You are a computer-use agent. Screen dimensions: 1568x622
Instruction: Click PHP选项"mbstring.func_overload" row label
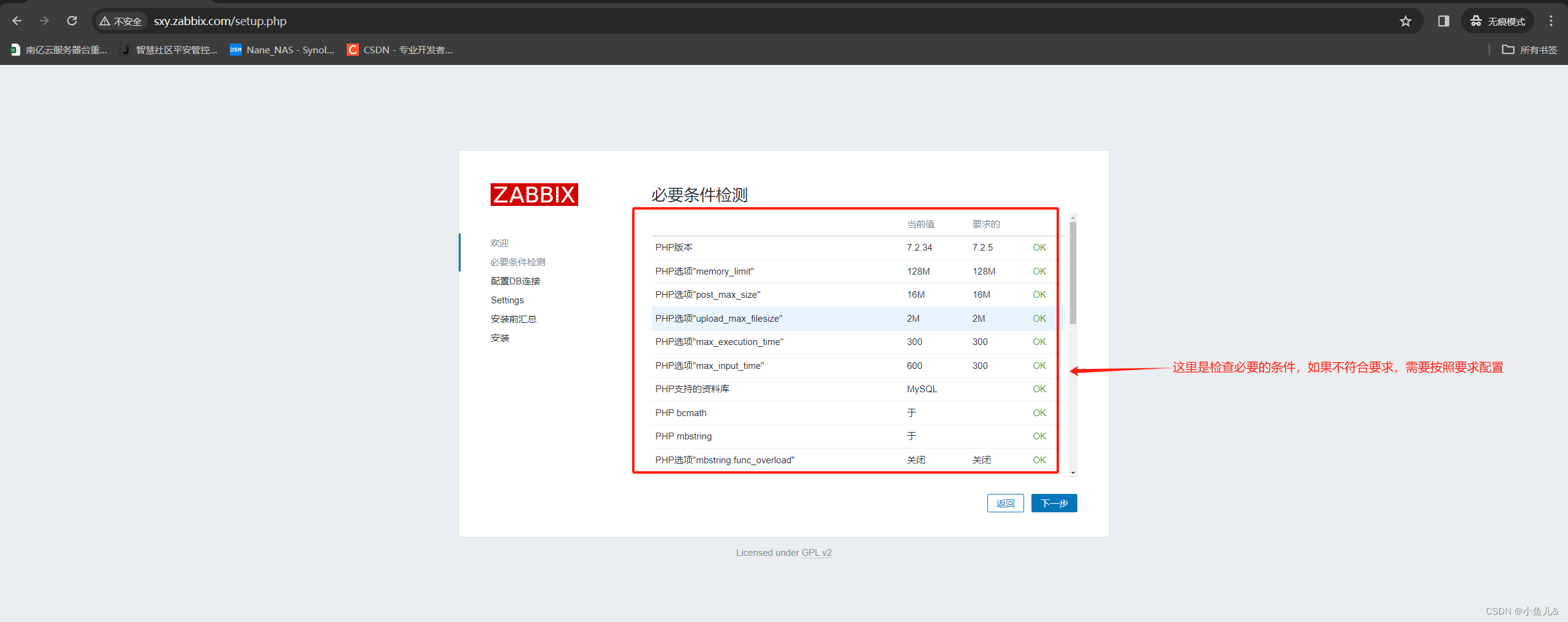tap(725, 460)
